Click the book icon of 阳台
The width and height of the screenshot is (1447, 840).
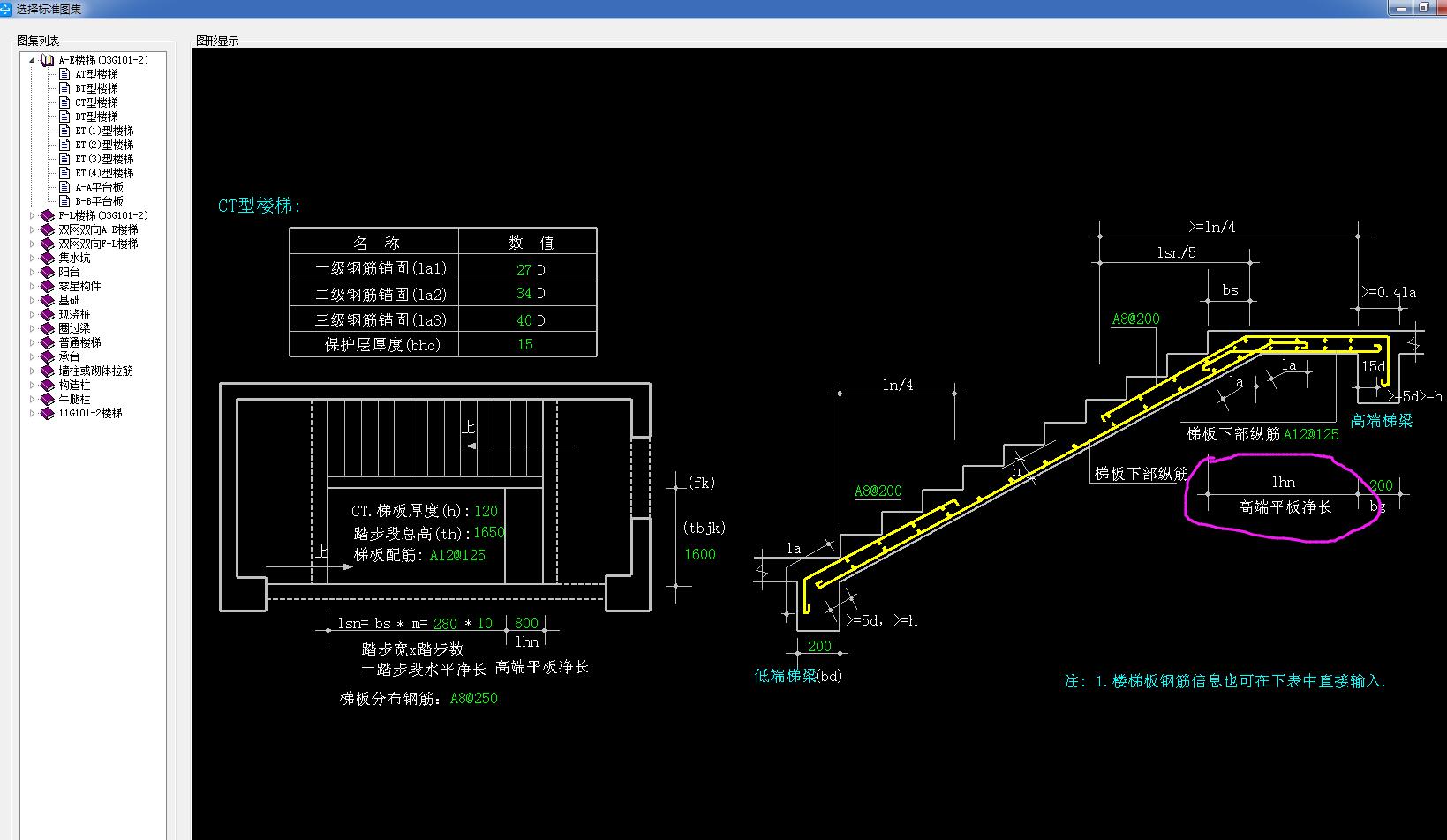[x=48, y=272]
